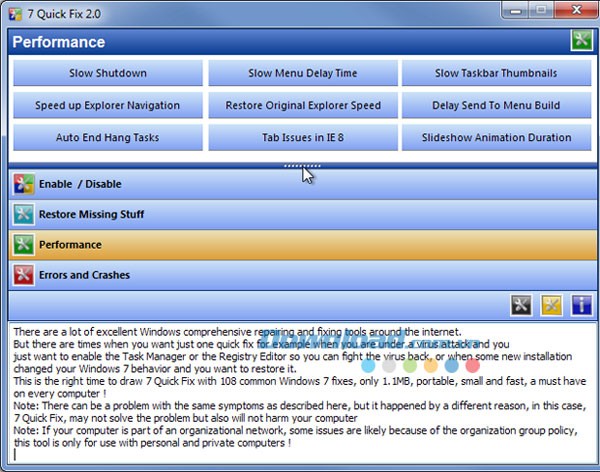Switch to Restore Missing Stuff section
Image resolution: width=600 pixels, height=472 pixels.
pos(91,214)
